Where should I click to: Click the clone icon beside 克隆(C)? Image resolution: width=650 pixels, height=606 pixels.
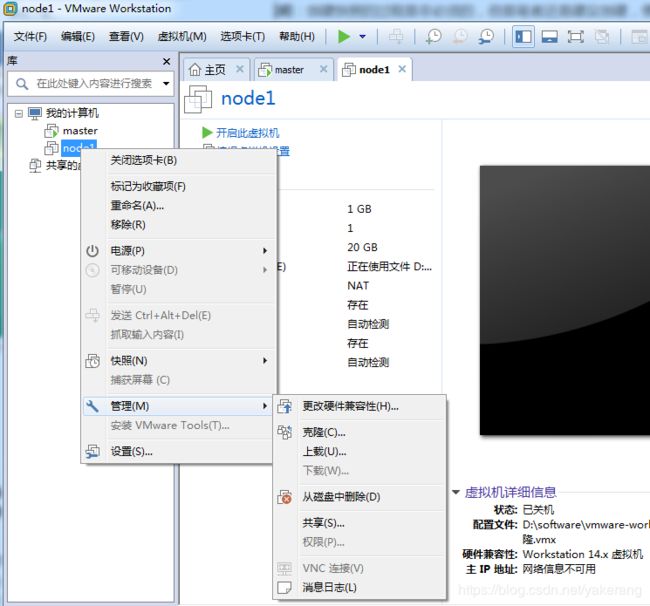(284, 432)
